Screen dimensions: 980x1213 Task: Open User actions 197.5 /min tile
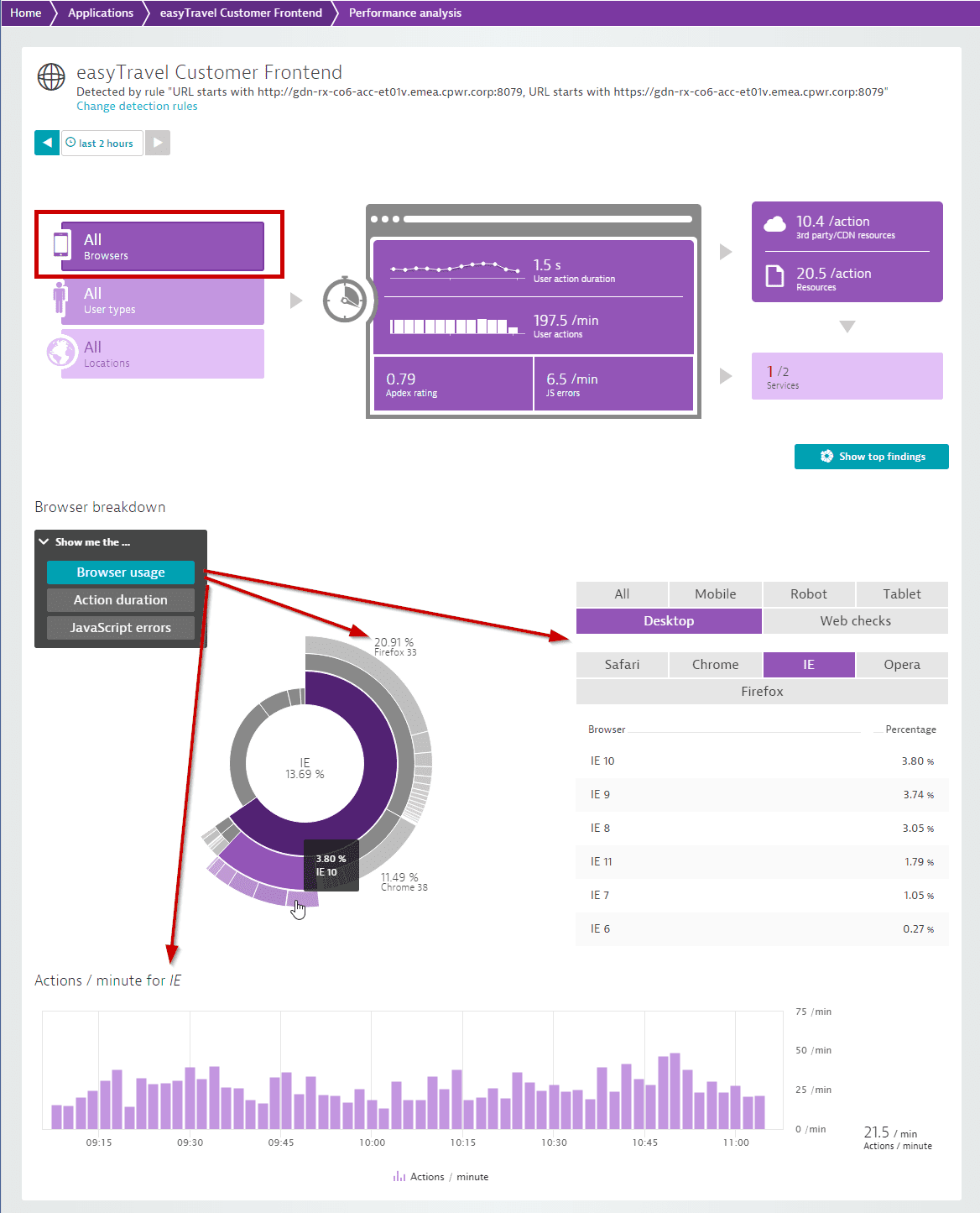click(534, 327)
